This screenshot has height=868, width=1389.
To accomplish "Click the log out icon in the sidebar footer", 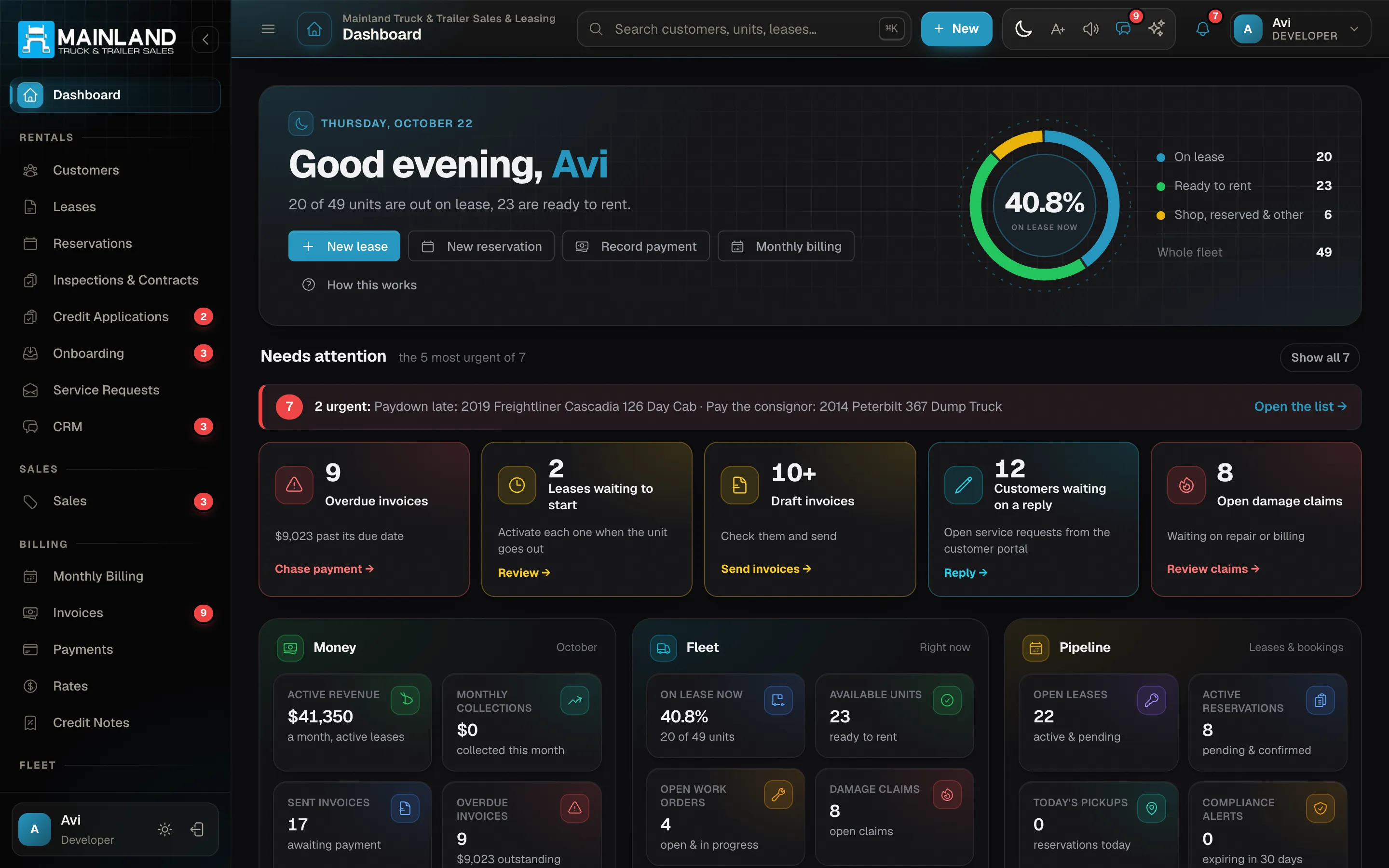I will [197, 829].
